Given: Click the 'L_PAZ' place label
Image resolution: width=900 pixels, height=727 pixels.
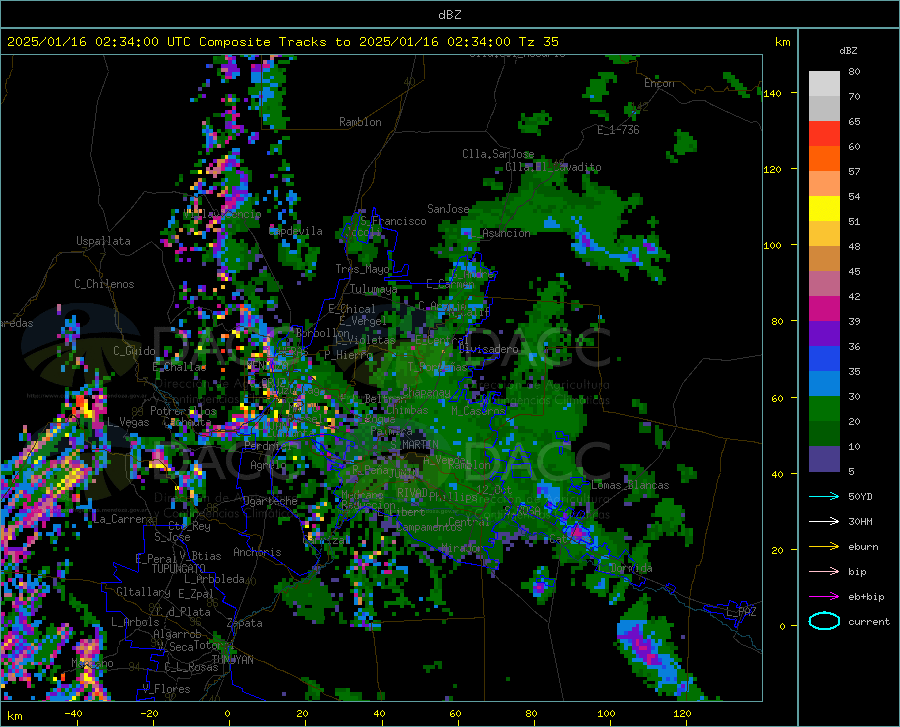Looking at the screenshot, I should (x=741, y=612).
